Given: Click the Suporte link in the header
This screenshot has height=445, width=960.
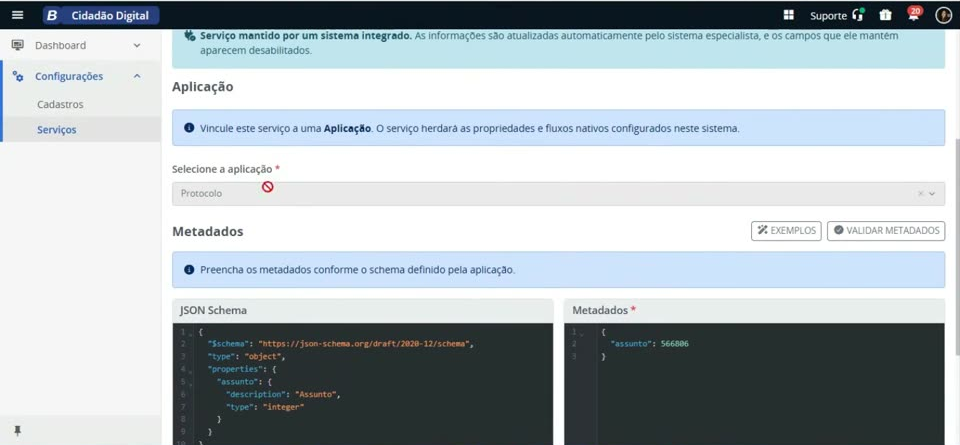Looking at the screenshot, I should [x=828, y=15].
